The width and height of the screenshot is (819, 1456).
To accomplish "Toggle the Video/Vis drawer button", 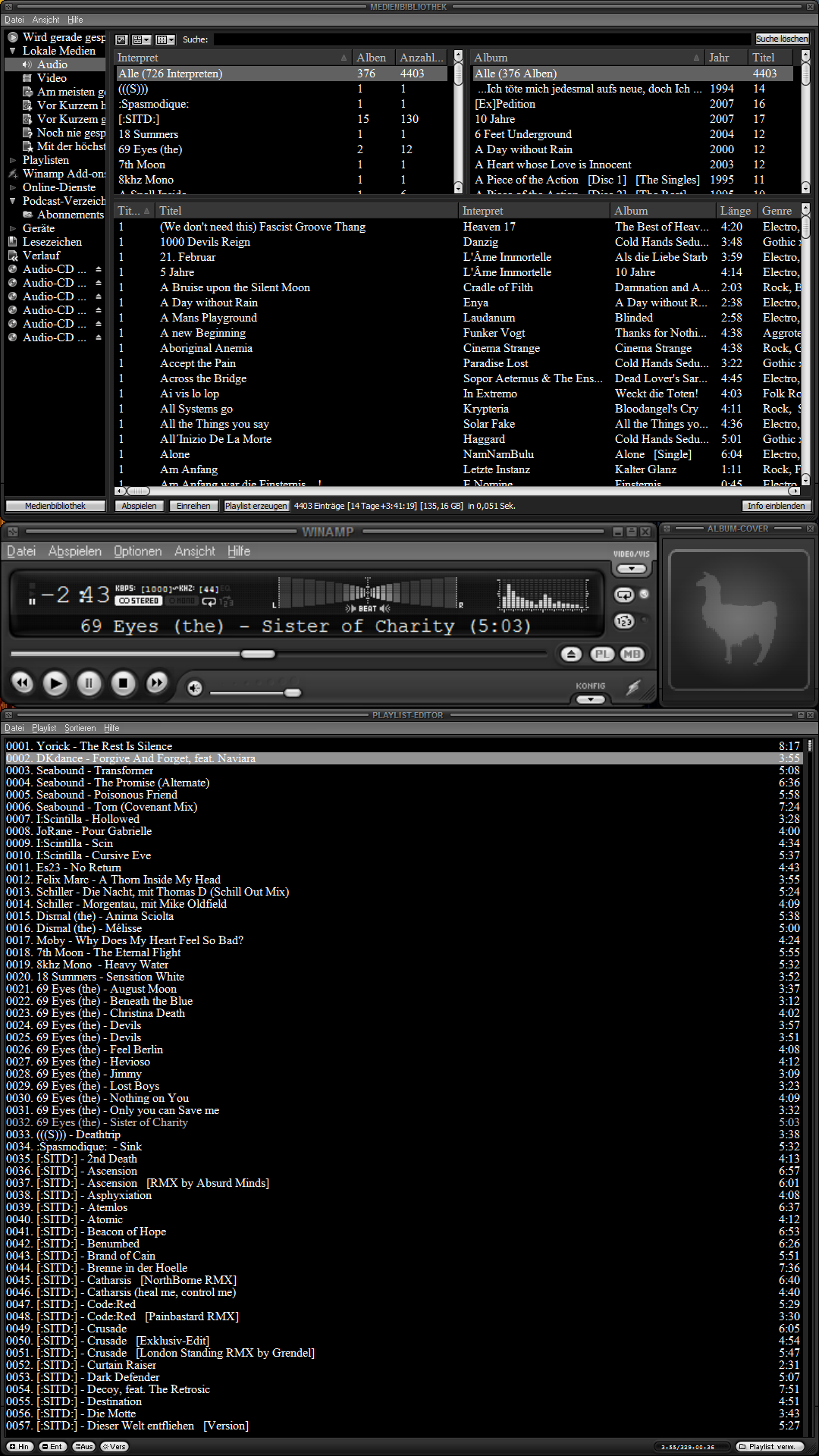I will click(x=631, y=568).
